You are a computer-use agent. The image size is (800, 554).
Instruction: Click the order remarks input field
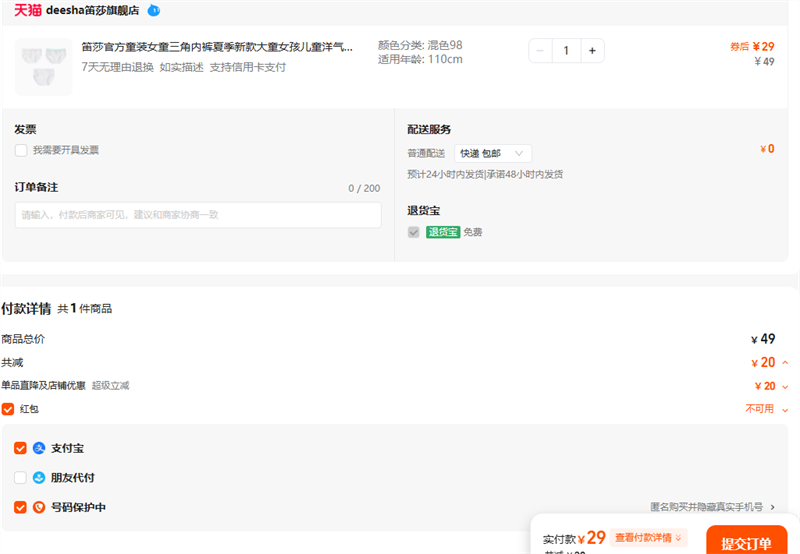(x=198, y=215)
